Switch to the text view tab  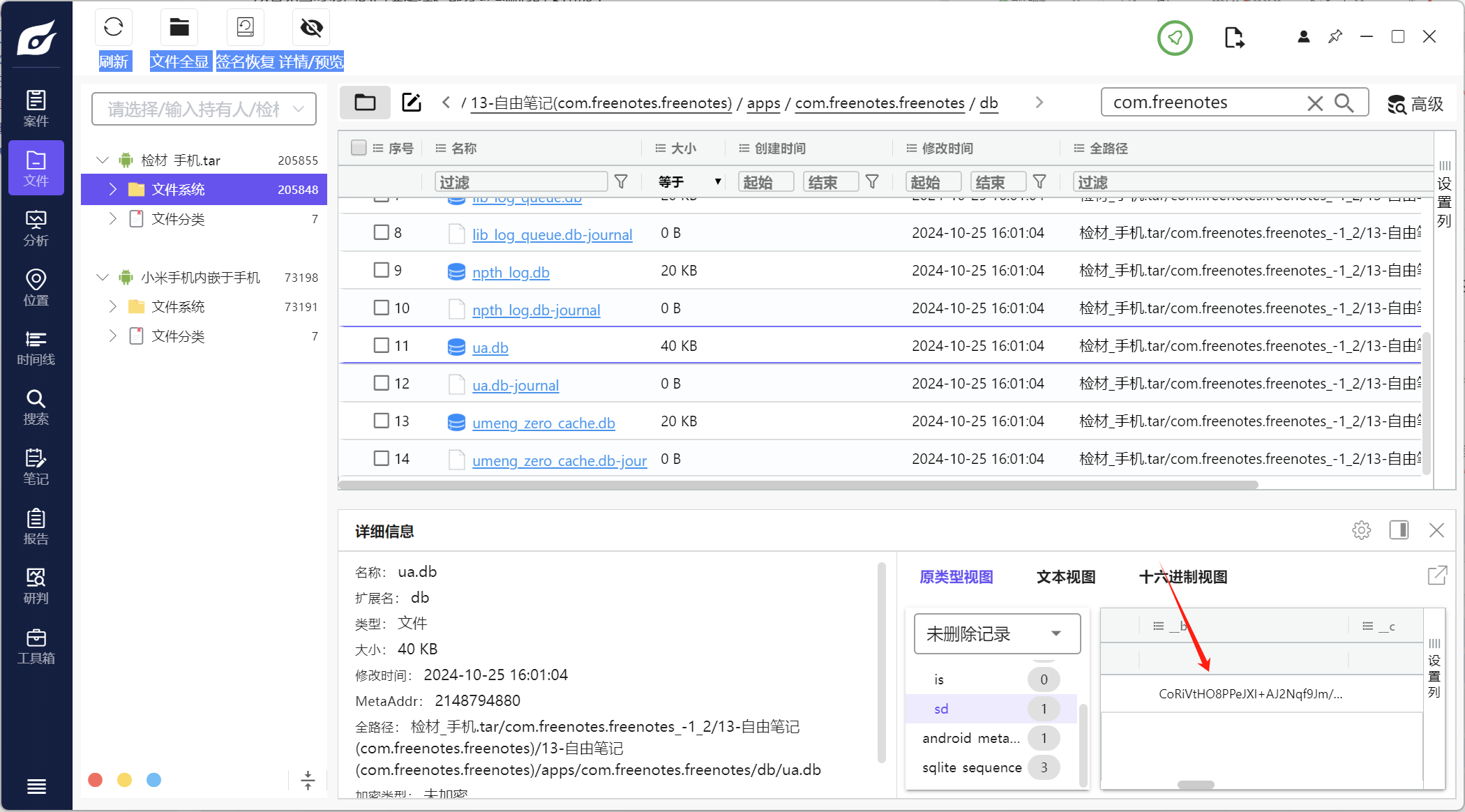(x=1065, y=577)
